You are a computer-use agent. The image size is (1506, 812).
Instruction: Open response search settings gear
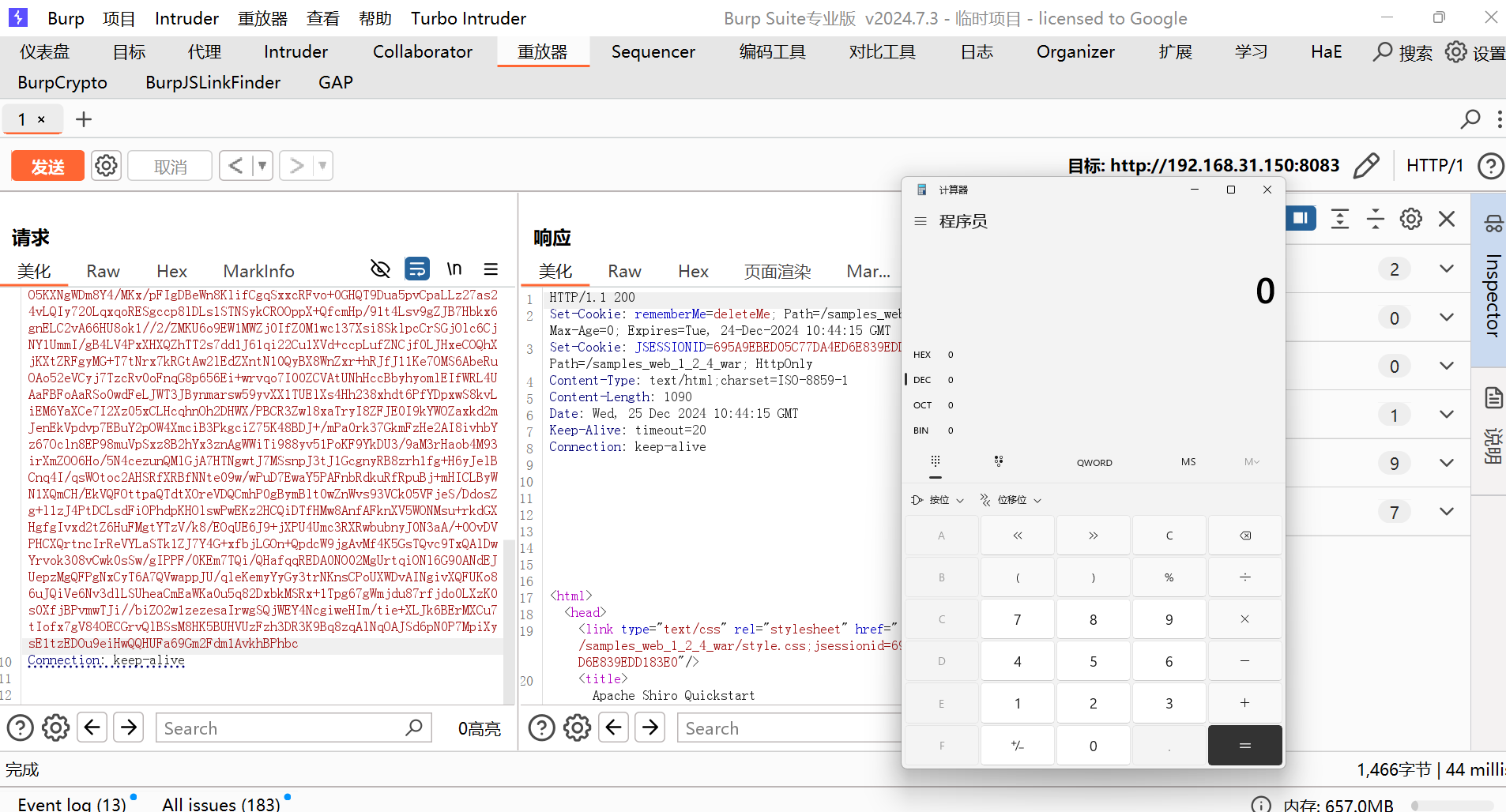point(577,727)
